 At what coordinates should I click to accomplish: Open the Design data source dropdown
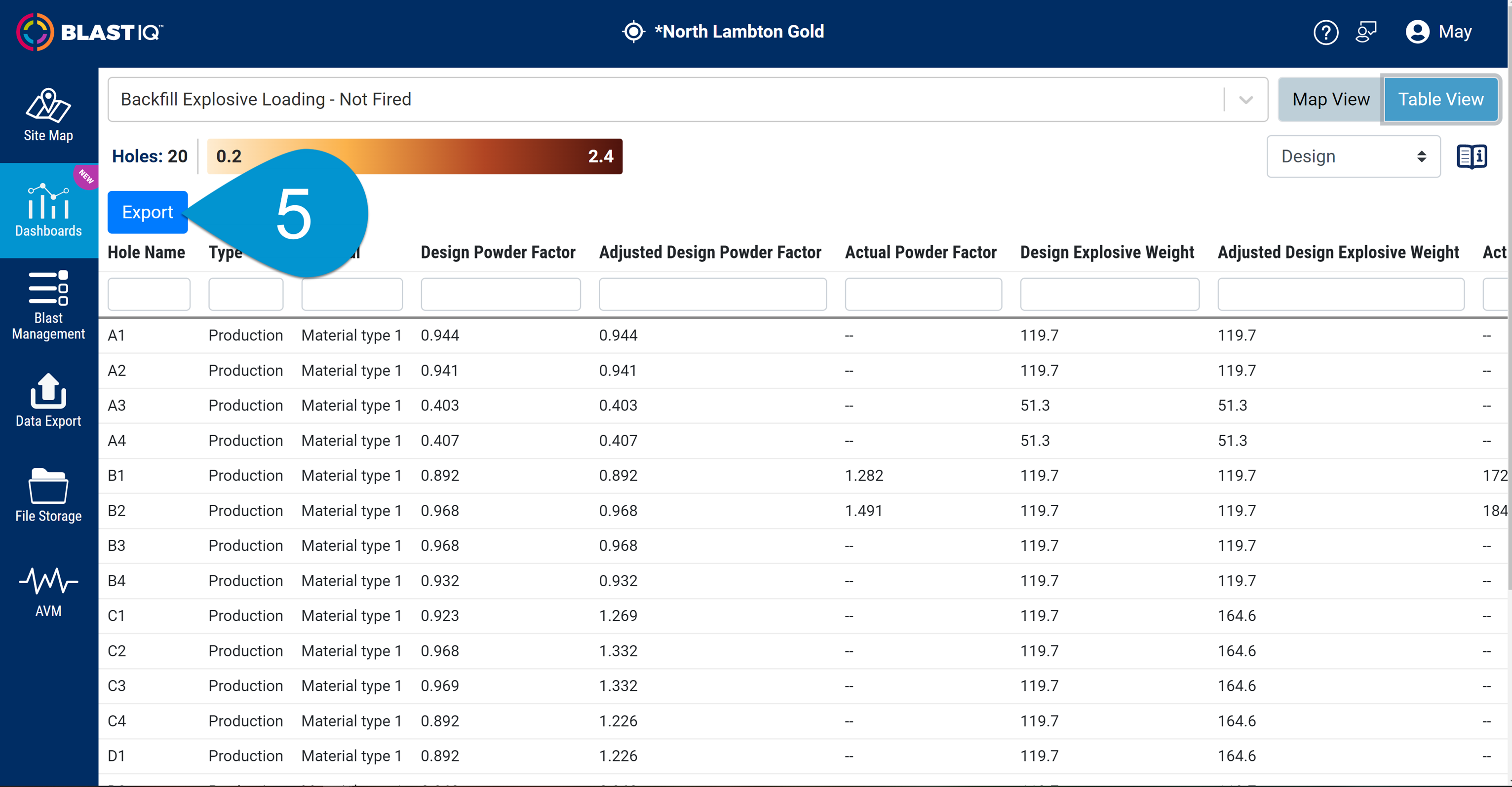point(1353,156)
